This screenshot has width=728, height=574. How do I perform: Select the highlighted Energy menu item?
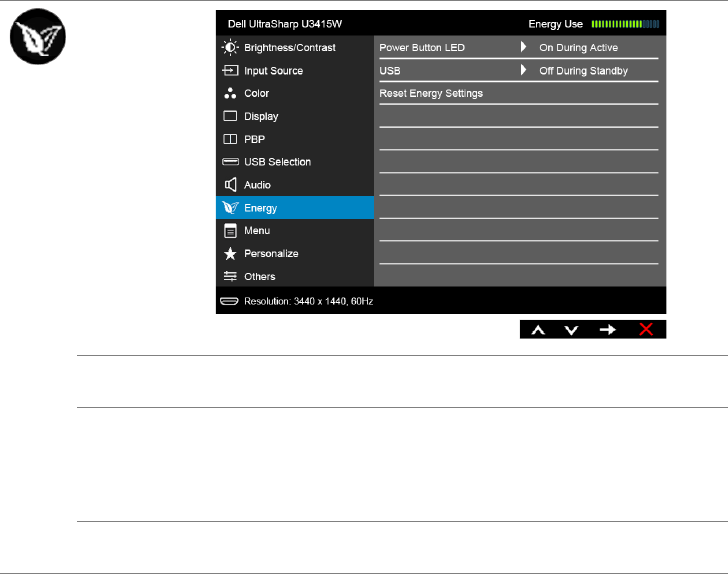click(295, 208)
